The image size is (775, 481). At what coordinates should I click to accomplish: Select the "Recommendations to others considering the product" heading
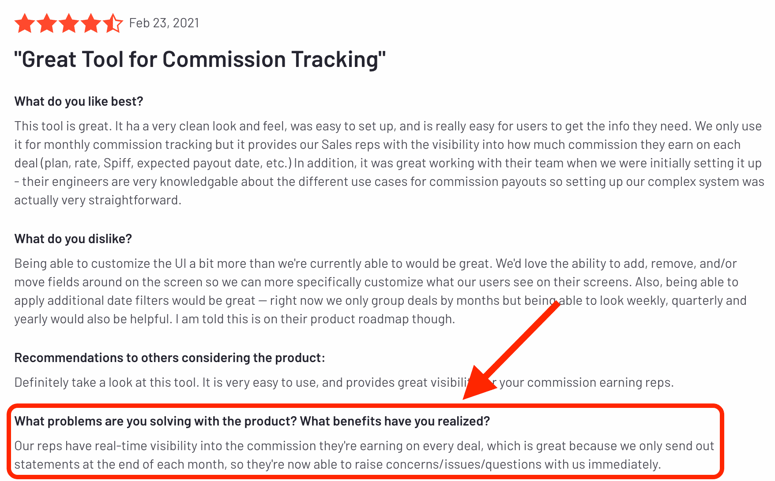pyautogui.click(x=169, y=358)
